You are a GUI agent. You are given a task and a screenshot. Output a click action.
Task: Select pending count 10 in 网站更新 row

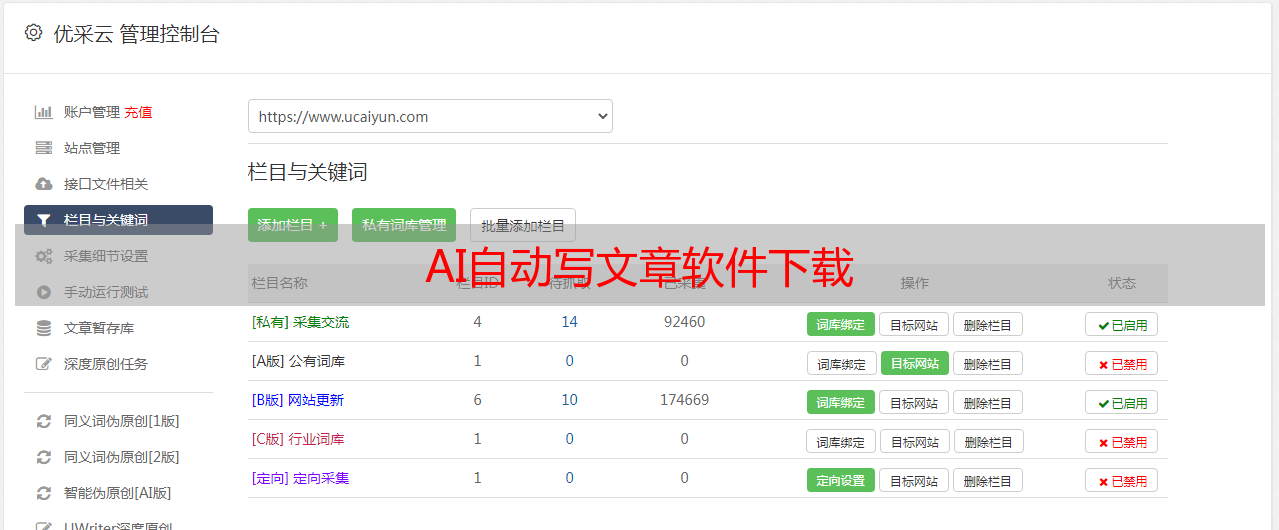569,400
